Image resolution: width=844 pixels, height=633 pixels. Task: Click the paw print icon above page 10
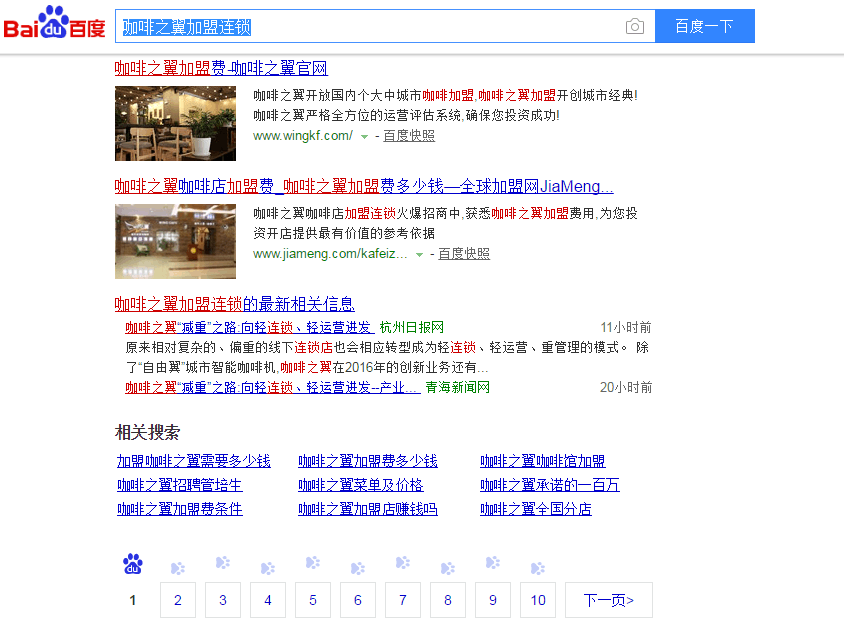(538, 568)
